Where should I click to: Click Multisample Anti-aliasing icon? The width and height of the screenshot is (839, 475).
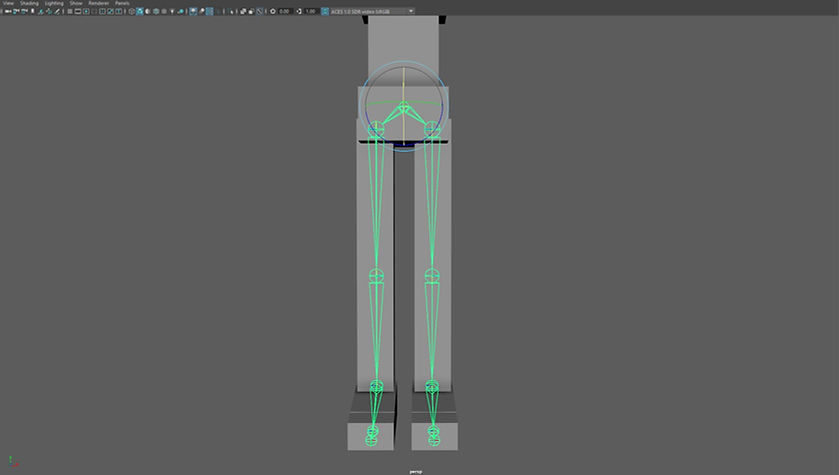(x=210, y=11)
